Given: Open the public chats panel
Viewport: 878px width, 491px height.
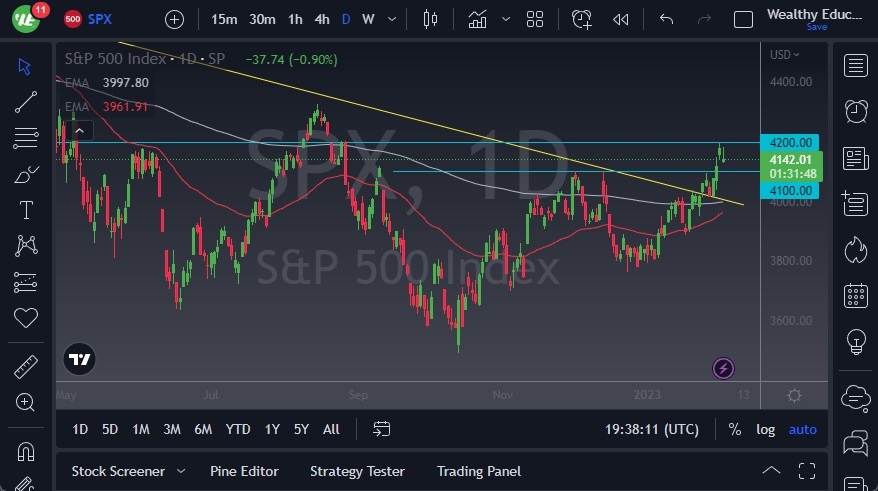Looking at the screenshot, I should 856,398.
